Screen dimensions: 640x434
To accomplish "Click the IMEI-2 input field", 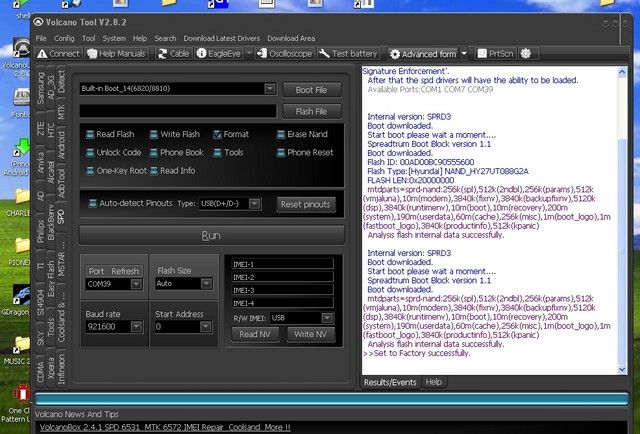I will [x=282, y=277].
